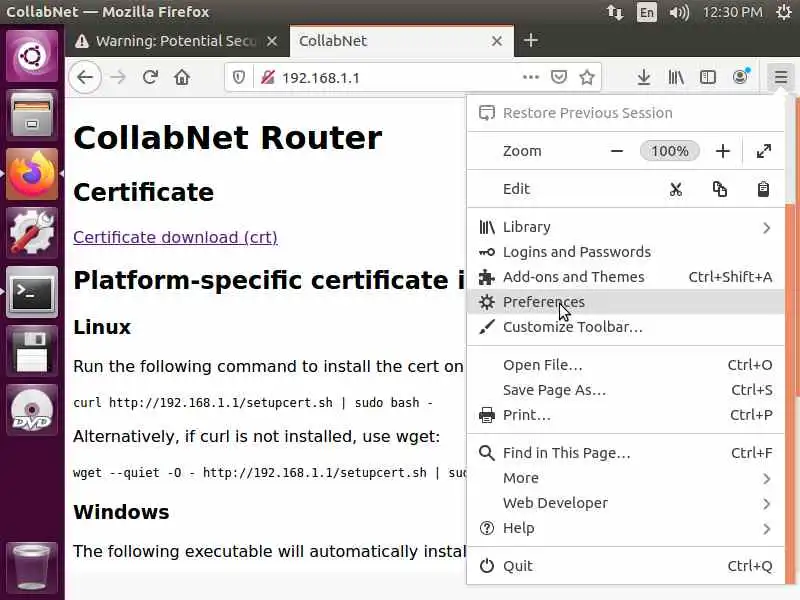Switch to the CollabNet tab

pos(402,41)
